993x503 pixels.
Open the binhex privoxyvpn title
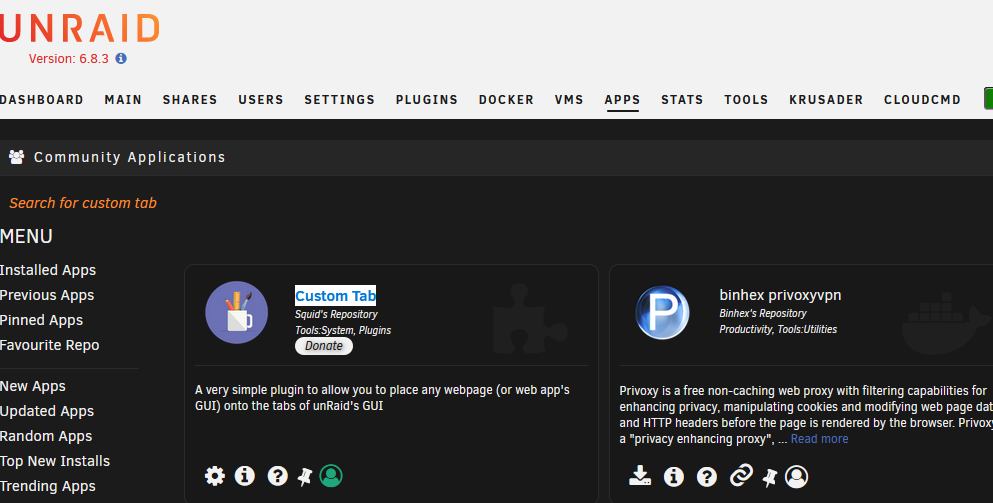coord(780,295)
